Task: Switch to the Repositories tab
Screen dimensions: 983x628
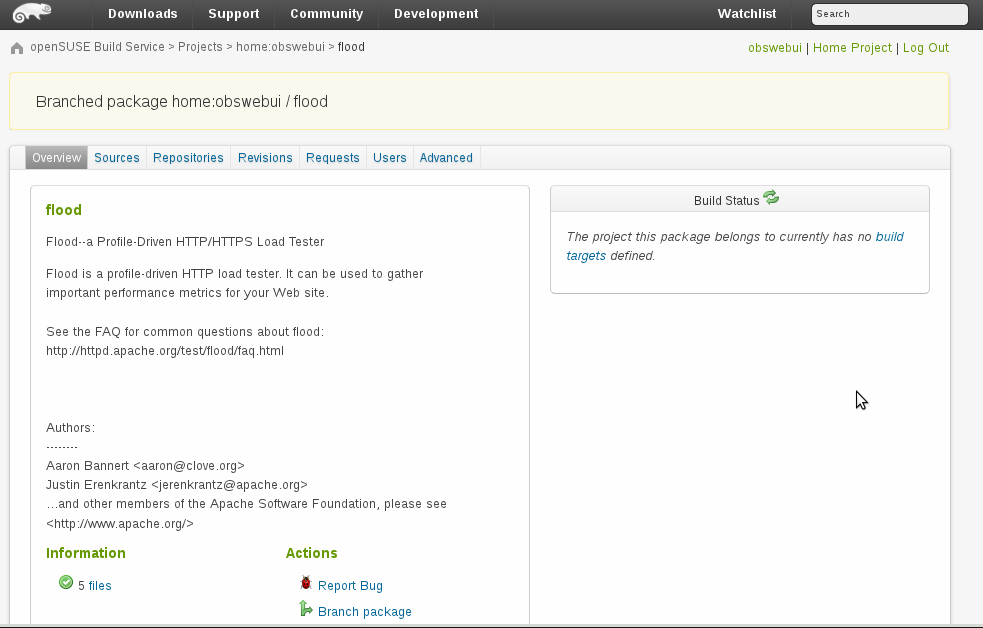Action: (x=188, y=158)
